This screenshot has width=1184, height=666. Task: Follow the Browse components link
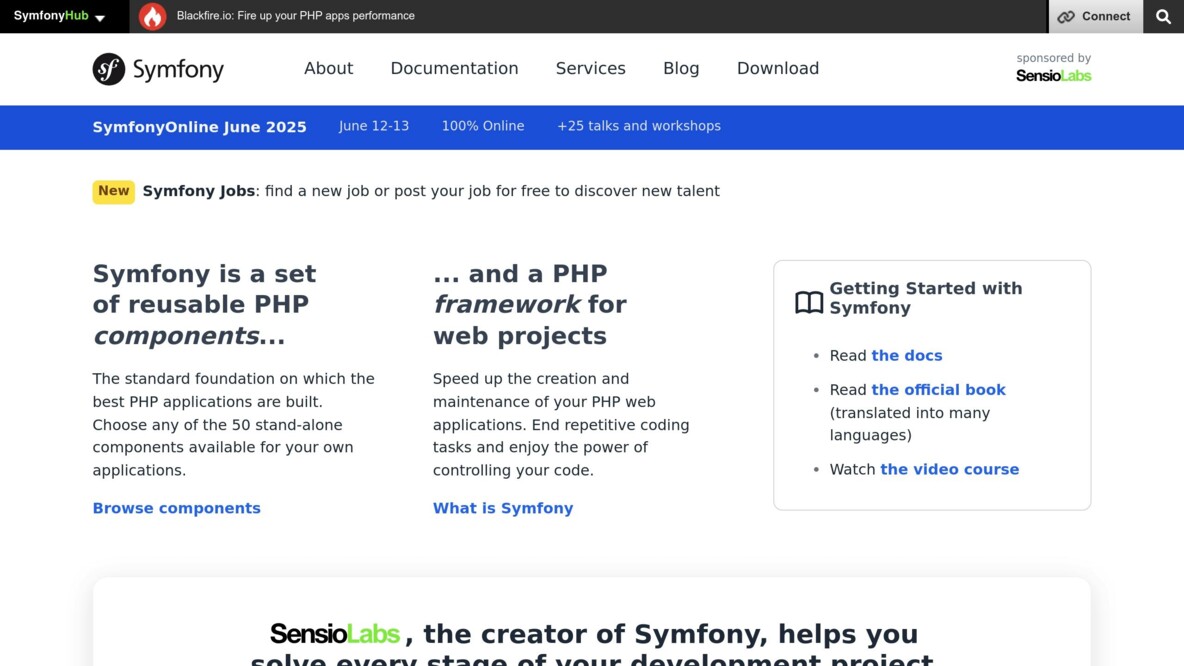pos(177,508)
